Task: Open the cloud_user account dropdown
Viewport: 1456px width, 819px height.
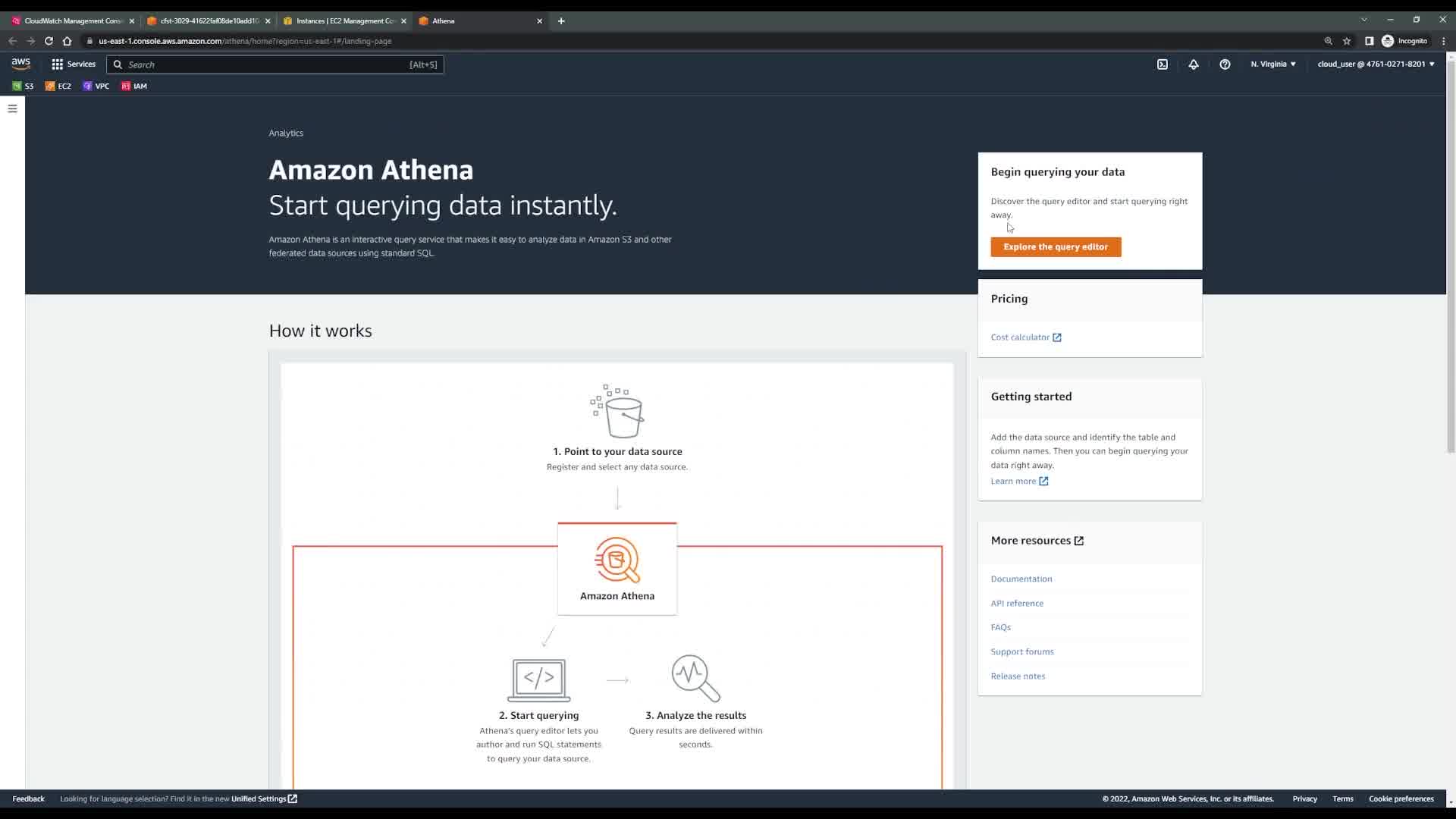Action: coord(1376,64)
